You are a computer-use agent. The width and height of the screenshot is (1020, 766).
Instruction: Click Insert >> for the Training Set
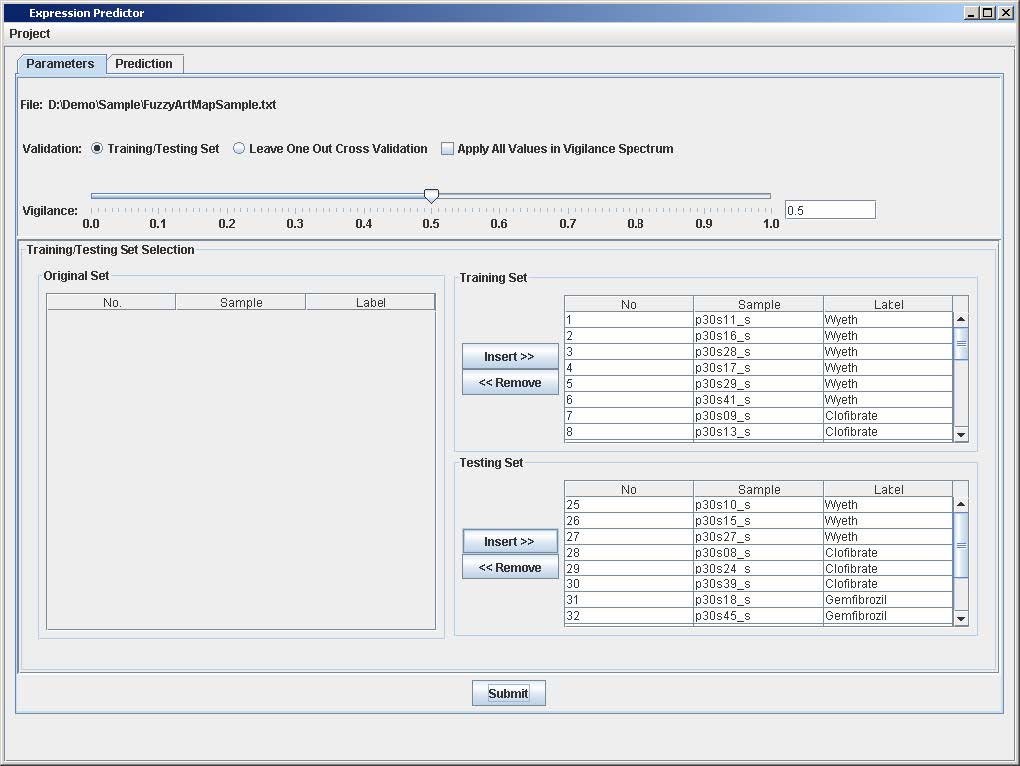point(510,356)
